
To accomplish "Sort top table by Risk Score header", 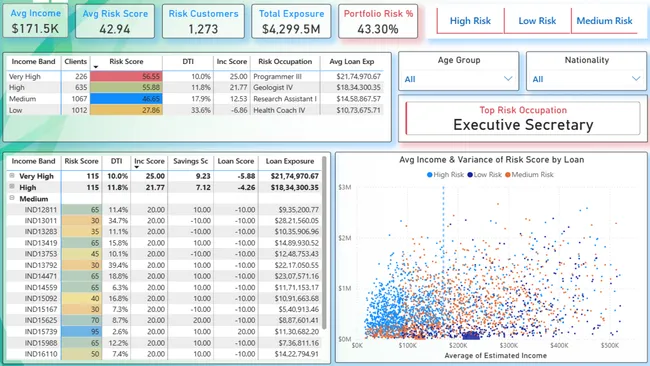I will point(126,61).
